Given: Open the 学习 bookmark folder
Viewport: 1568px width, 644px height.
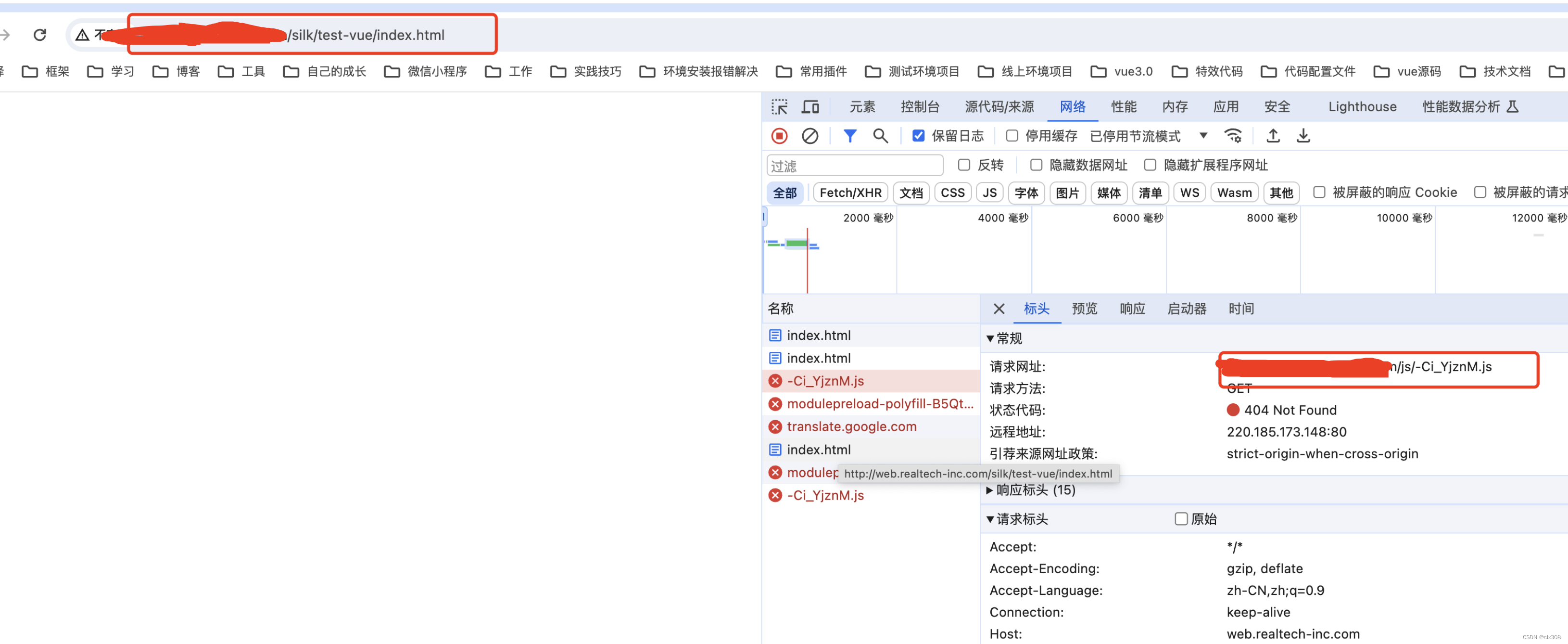Looking at the screenshot, I should 111,71.
